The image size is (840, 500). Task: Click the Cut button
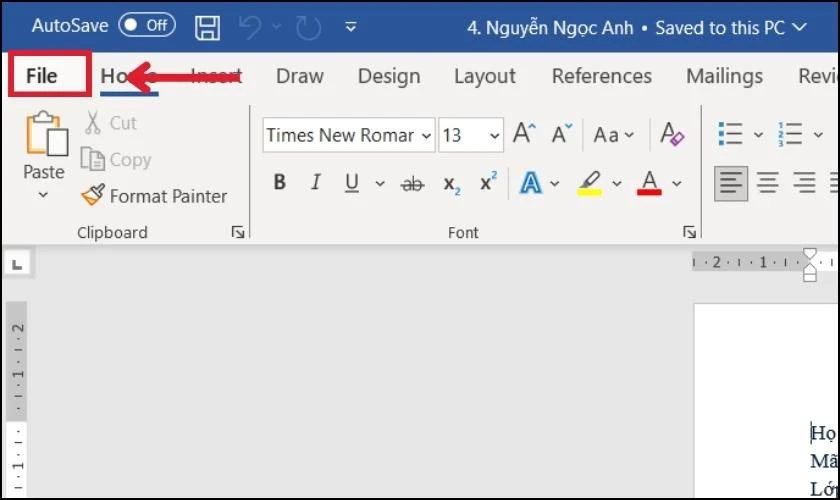110,123
